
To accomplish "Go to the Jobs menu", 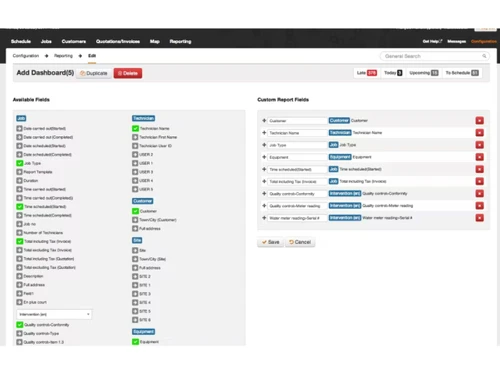I will pos(46,41).
